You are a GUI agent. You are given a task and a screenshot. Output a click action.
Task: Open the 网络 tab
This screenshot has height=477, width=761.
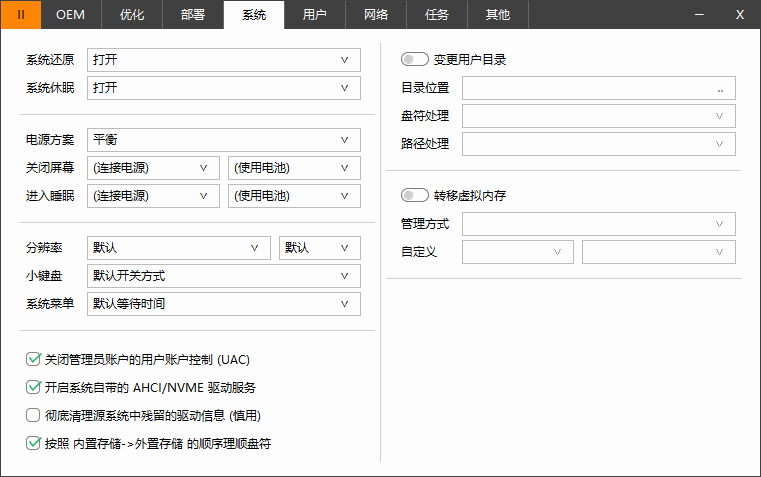376,14
